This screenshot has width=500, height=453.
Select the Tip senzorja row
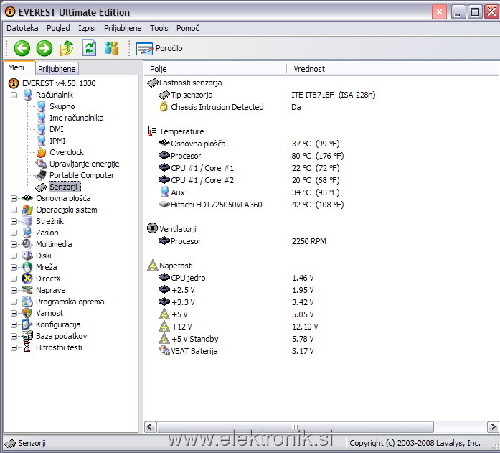pos(267,95)
